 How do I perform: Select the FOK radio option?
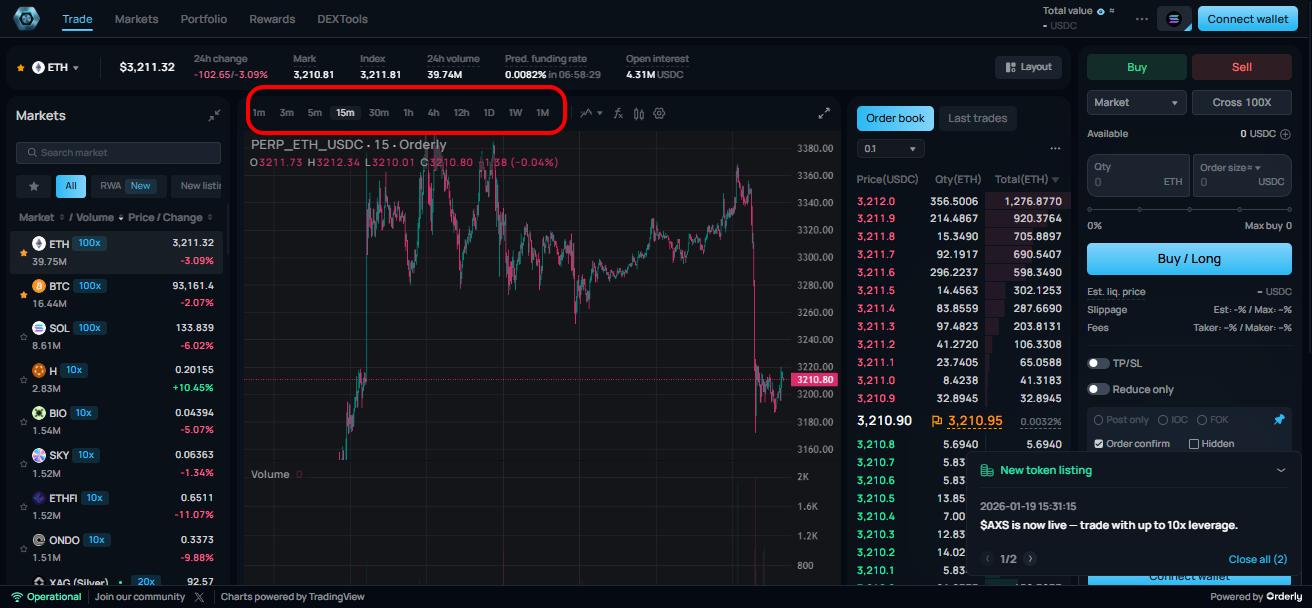pyautogui.click(x=1202, y=420)
